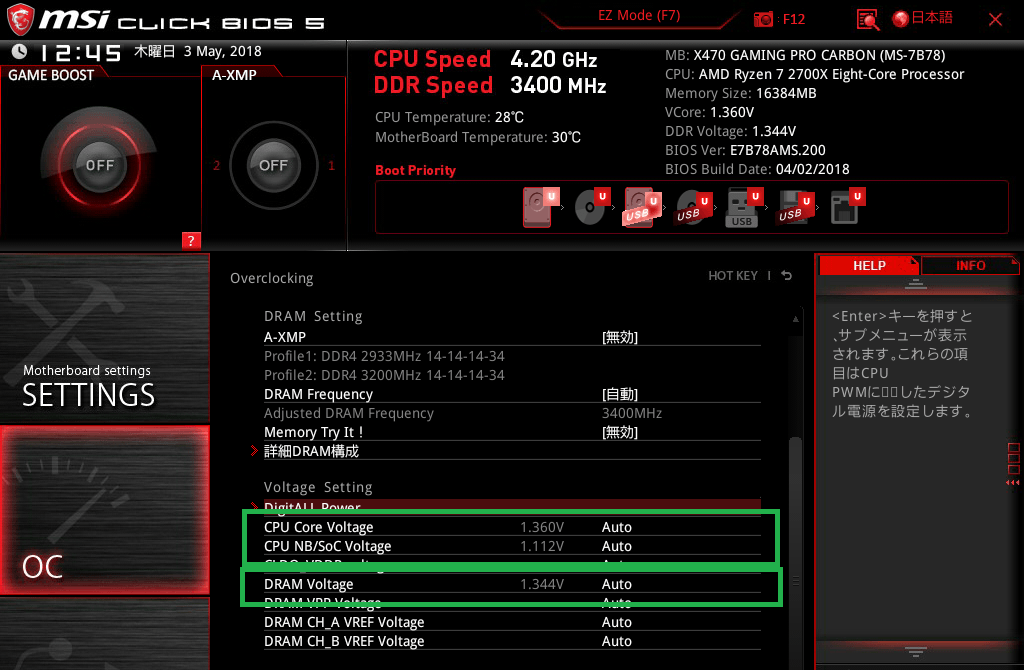Open the SETTINGS motherboard settings section

pos(104,338)
